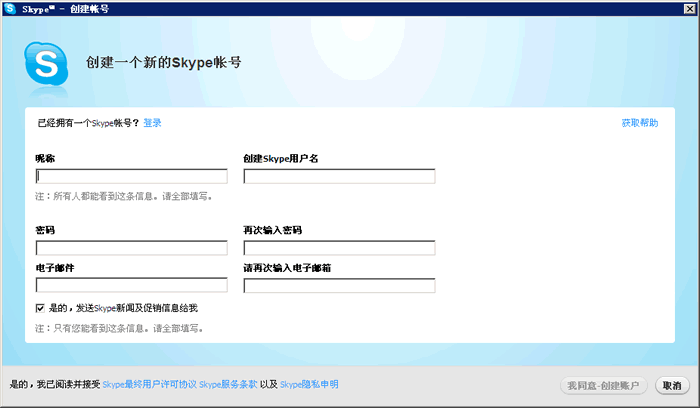Uncheck the send Skype news and promotions checkbox
The image size is (700, 408).
tap(40, 308)
